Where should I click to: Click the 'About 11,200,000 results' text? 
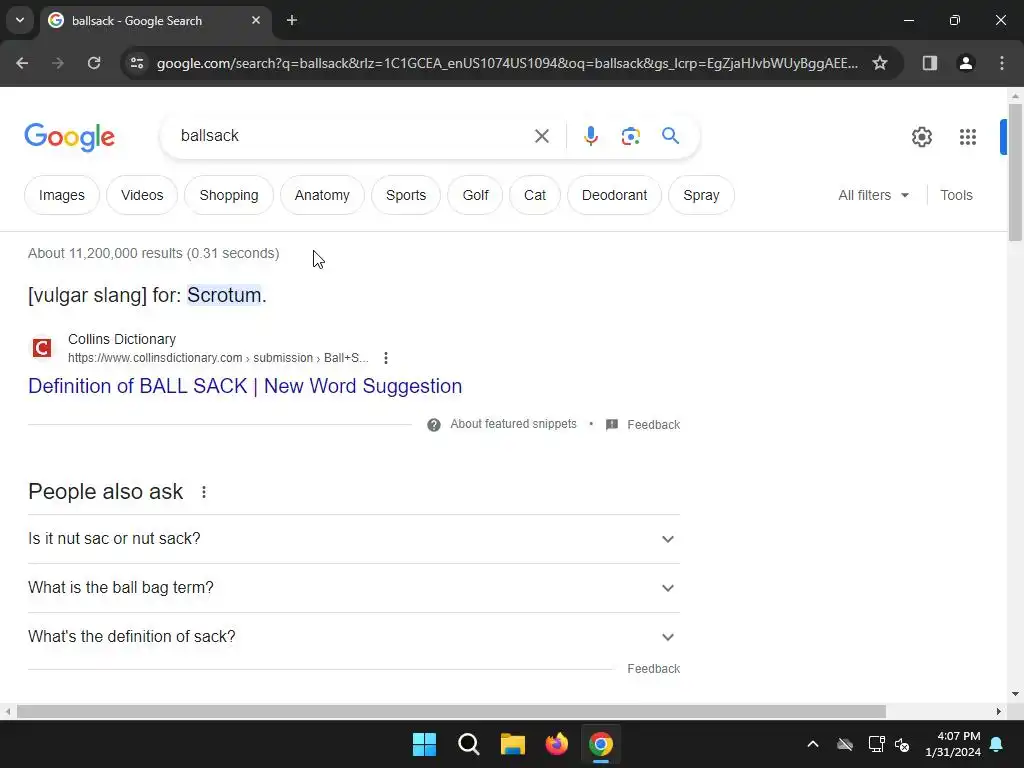[153, 253]
